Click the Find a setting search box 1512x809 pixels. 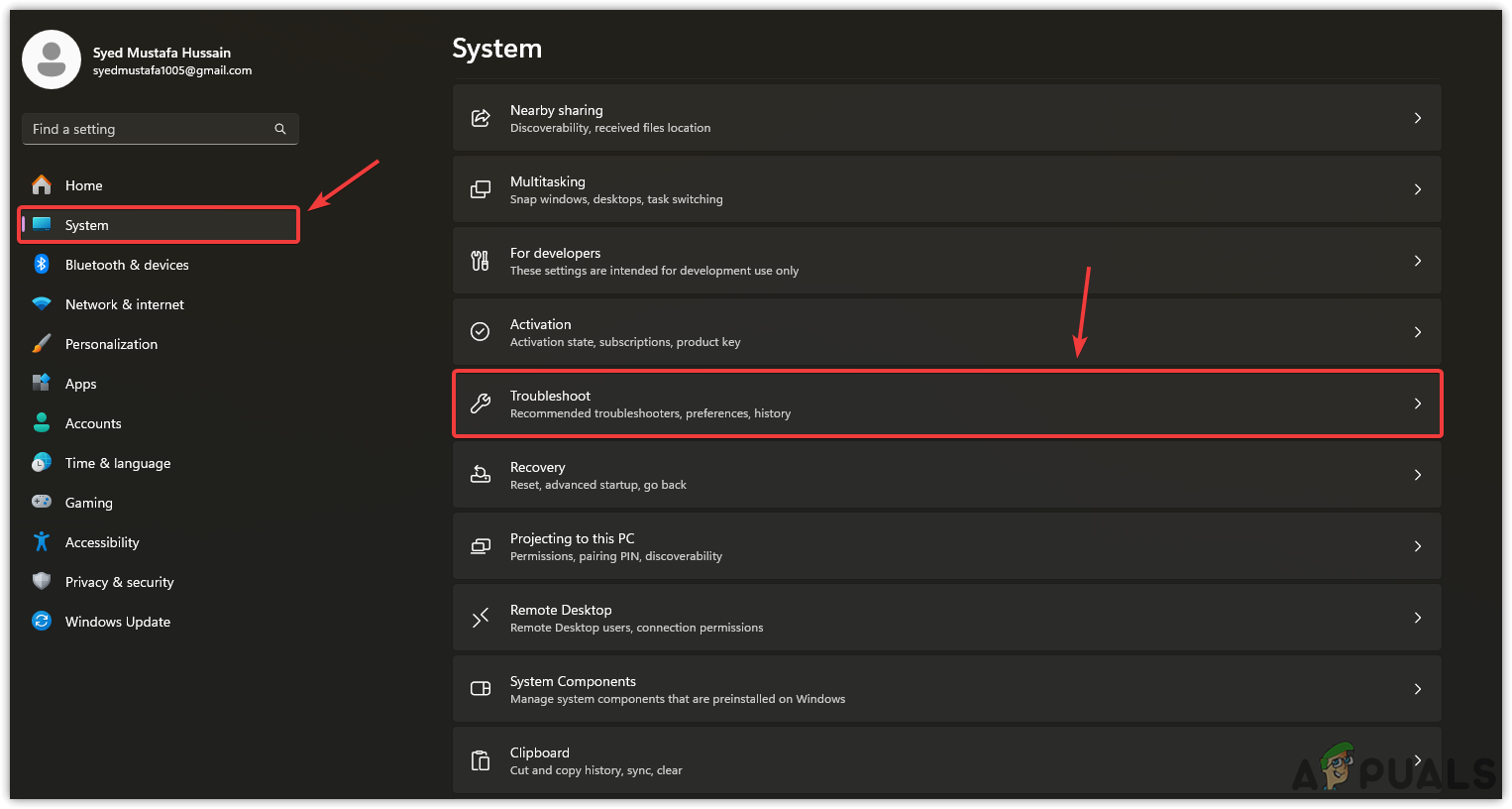coord(149,129)
